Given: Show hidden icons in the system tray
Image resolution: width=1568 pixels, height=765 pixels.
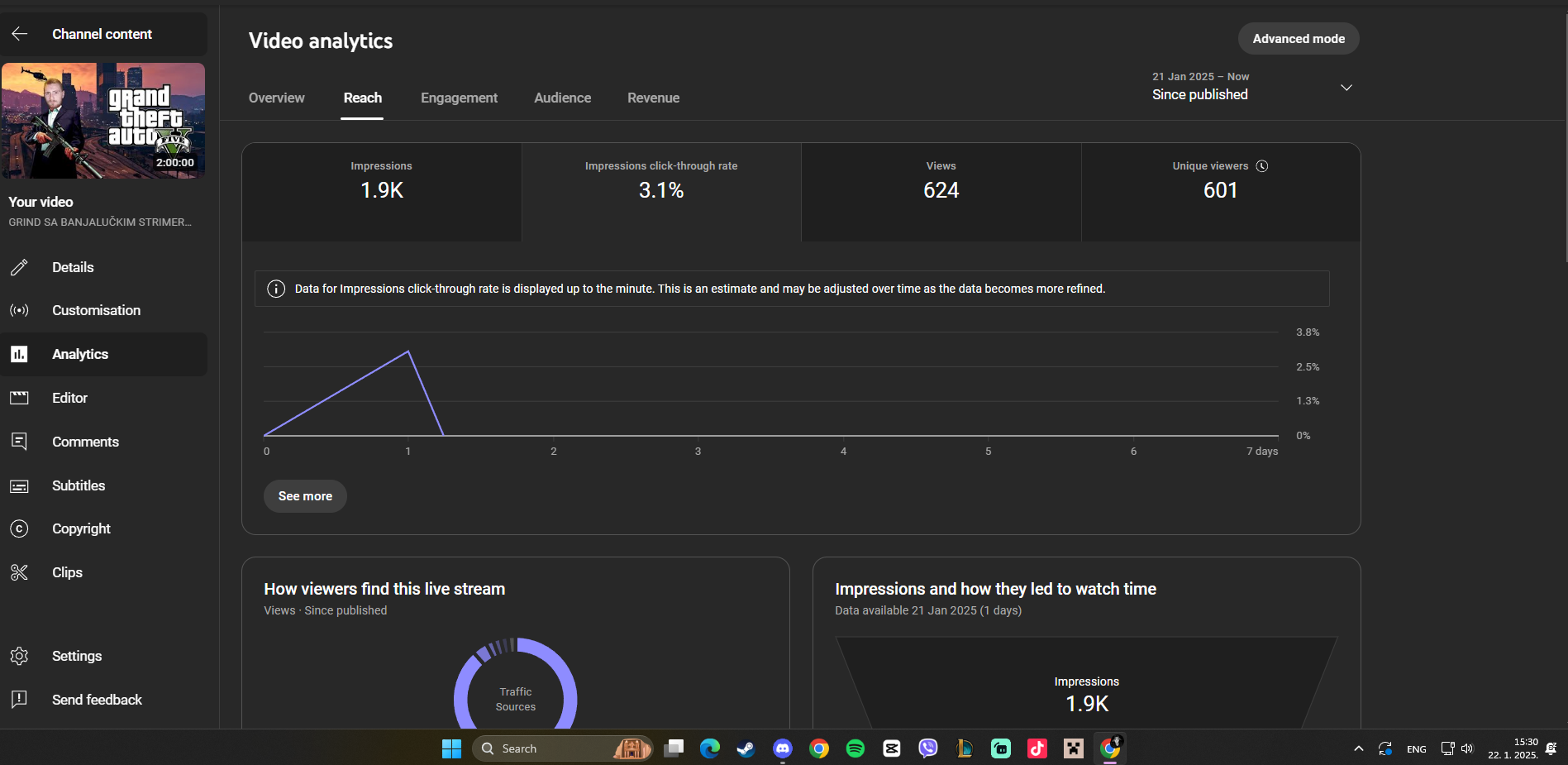Looking at the screenshot, I should click(1359, 748).
